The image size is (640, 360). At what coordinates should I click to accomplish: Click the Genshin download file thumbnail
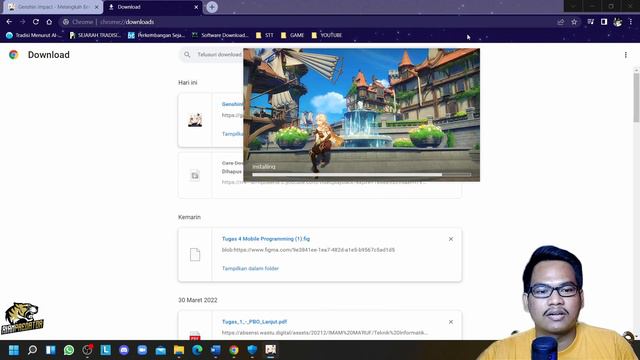[195, 120]
